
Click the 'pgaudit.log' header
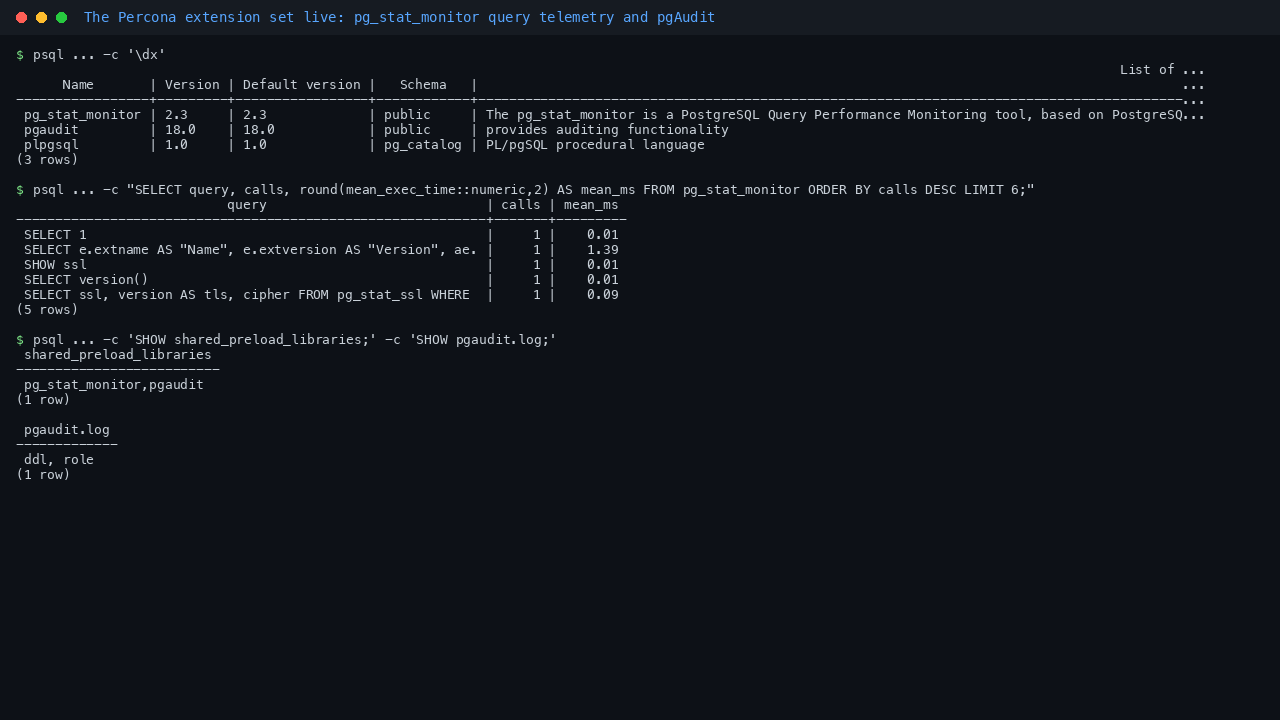(x=67, y=430)
